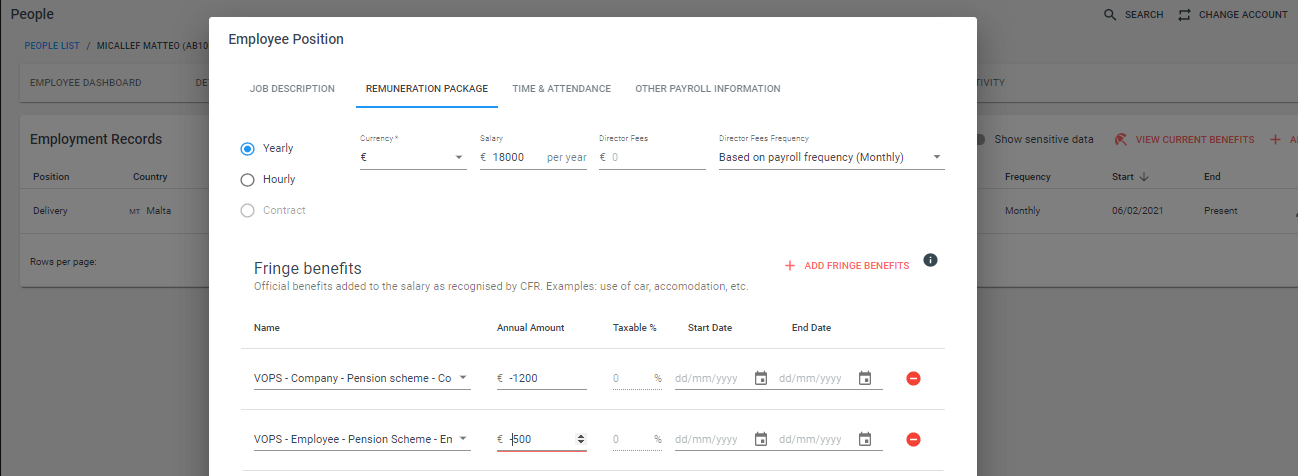Select the Yearly radio option
The image size is (1298, 476).
tap(248, 148)
